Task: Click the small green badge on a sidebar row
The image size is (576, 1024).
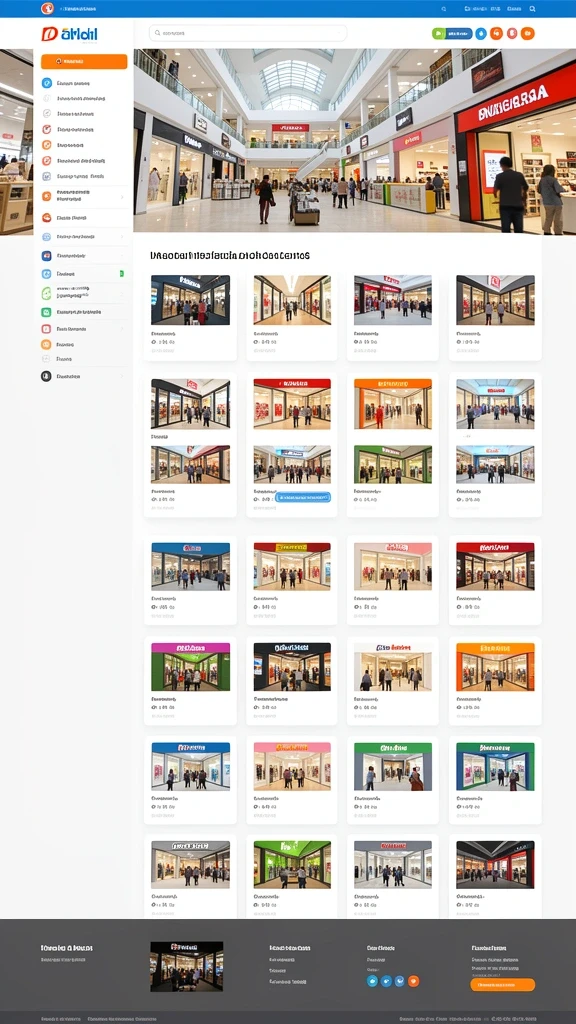Action: click(122, 274)
